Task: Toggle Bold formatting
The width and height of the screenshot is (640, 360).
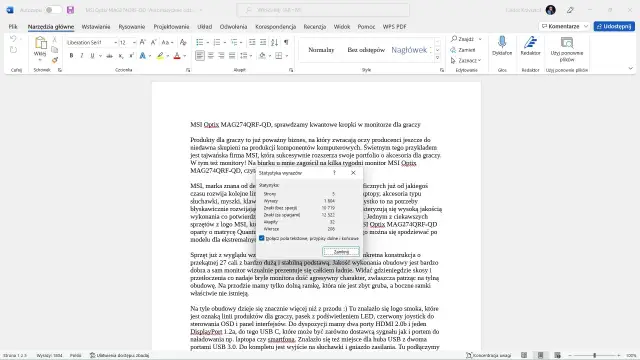Action: tap(71, 56)
